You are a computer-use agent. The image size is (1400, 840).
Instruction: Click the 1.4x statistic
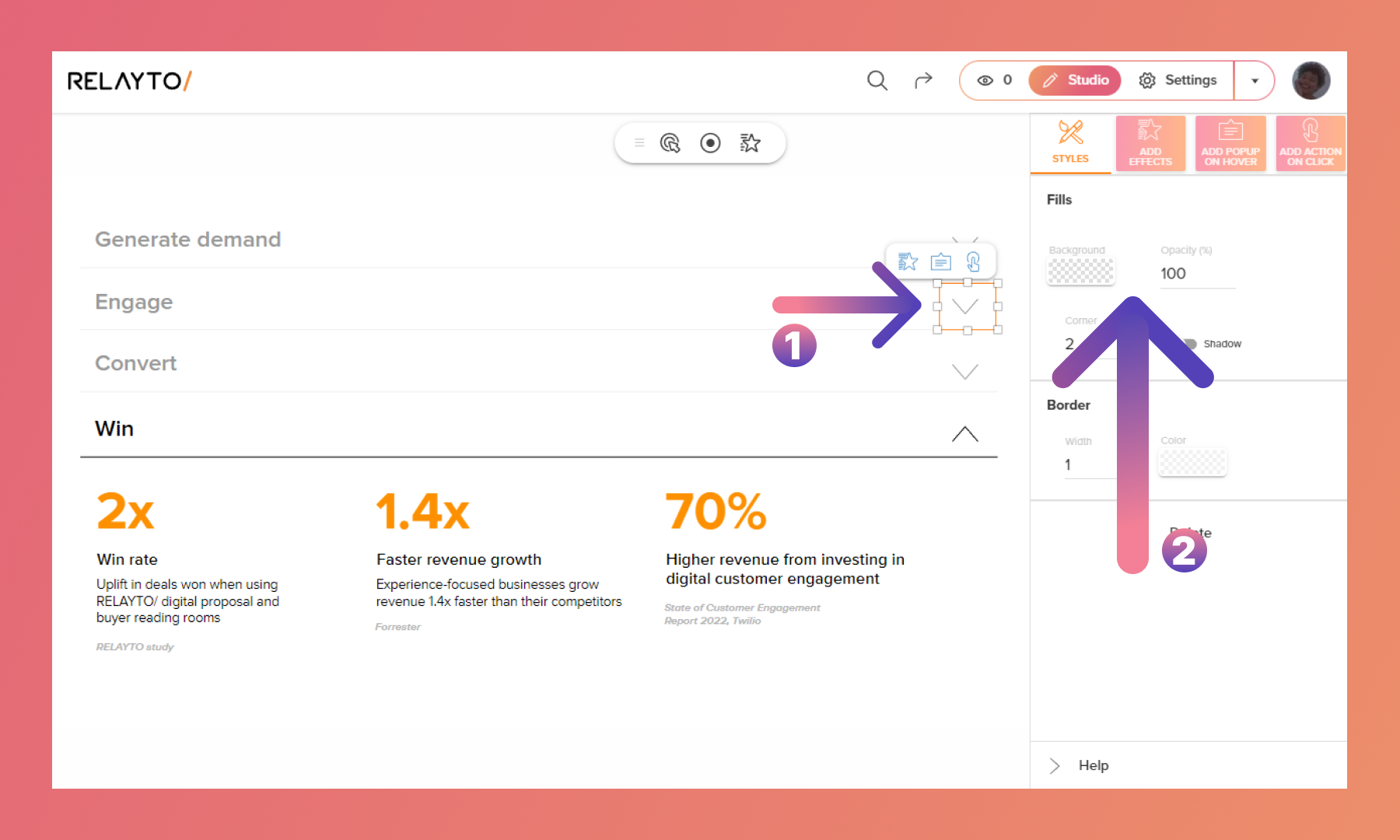click(423, 512)
